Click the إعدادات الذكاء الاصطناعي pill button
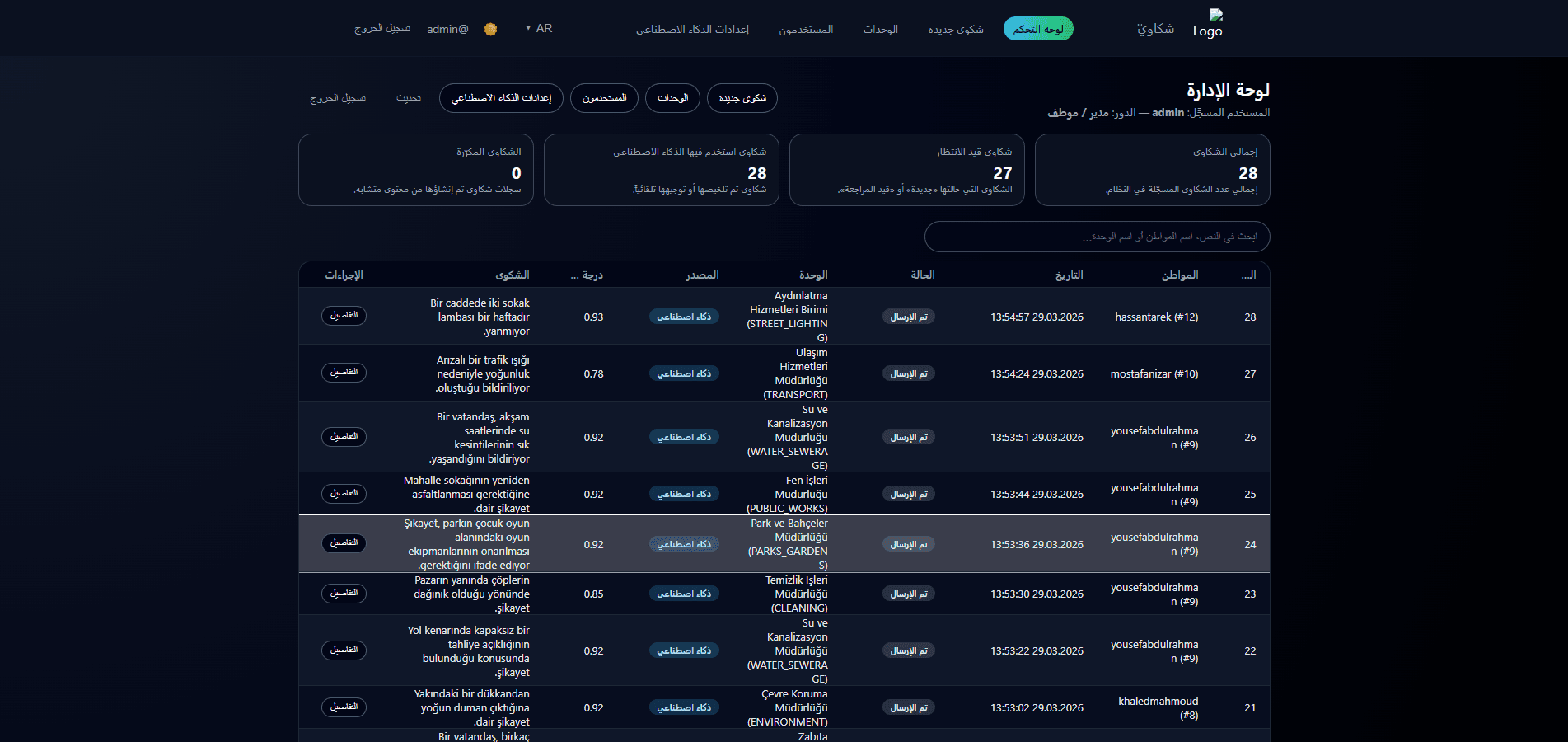Image resolution: width=1568 pixels, height=742 pixels. [x=500, y=98]
